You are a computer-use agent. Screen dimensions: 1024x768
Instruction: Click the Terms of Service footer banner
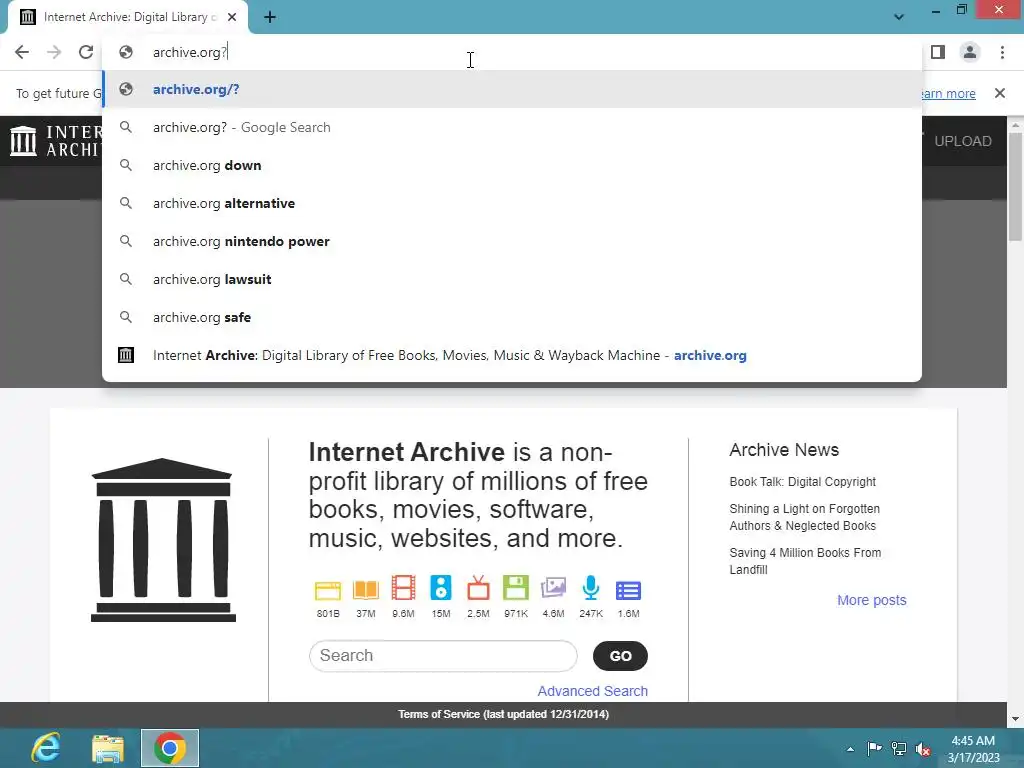coord(504,714)
